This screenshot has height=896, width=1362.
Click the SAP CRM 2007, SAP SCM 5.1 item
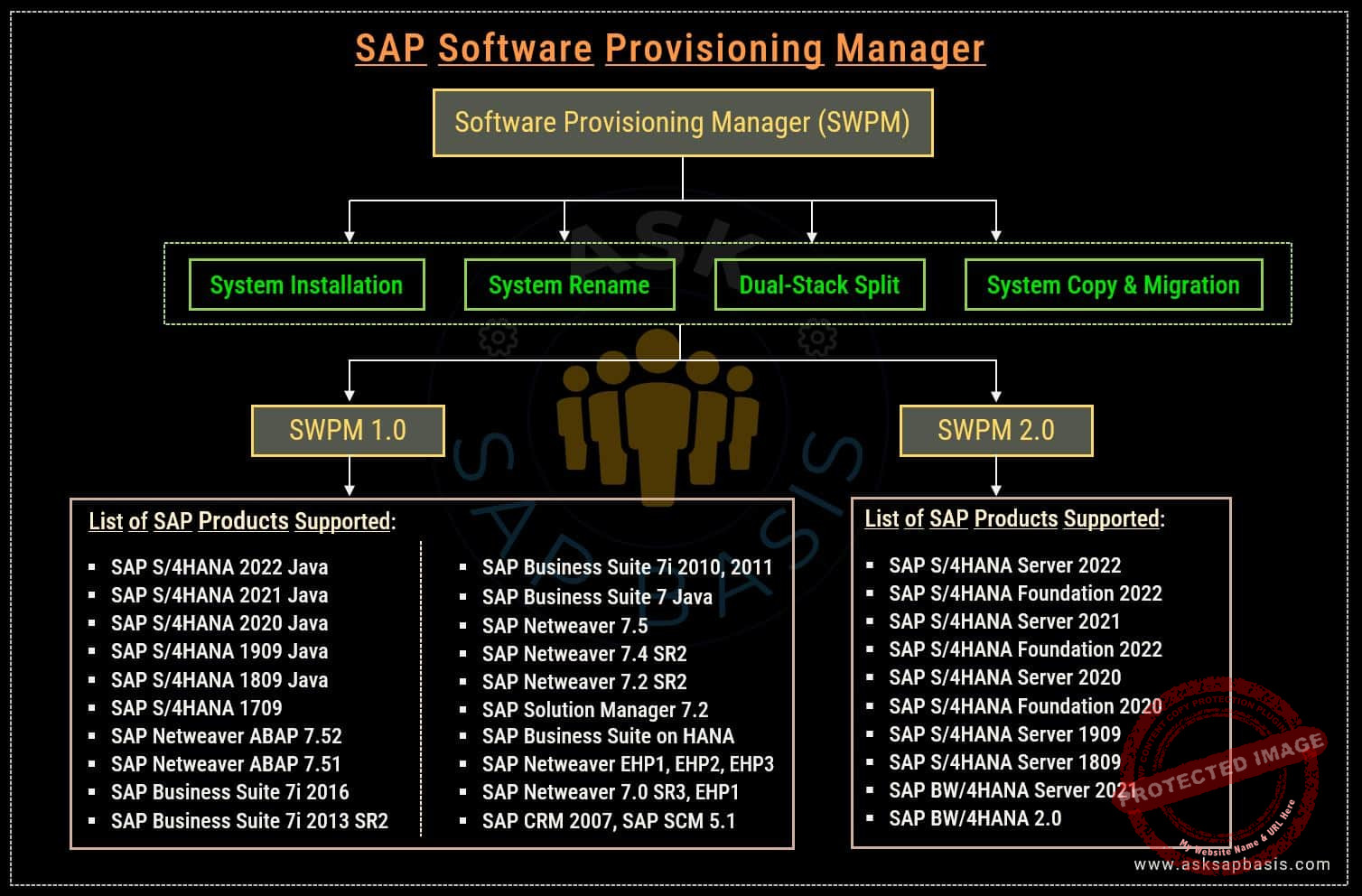click(608, 821)
